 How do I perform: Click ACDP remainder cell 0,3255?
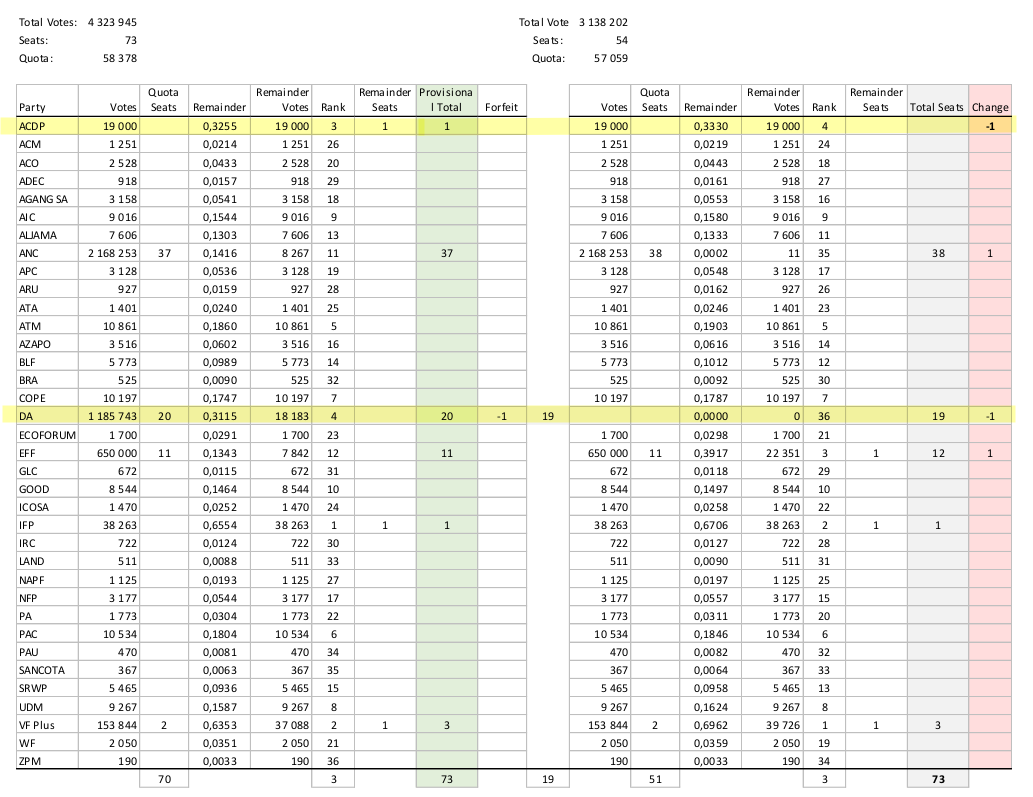[x=220, y=126]
